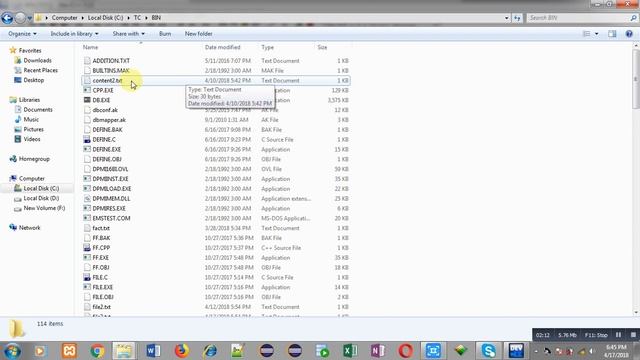Open the Share with dropdown

(129, 34)
